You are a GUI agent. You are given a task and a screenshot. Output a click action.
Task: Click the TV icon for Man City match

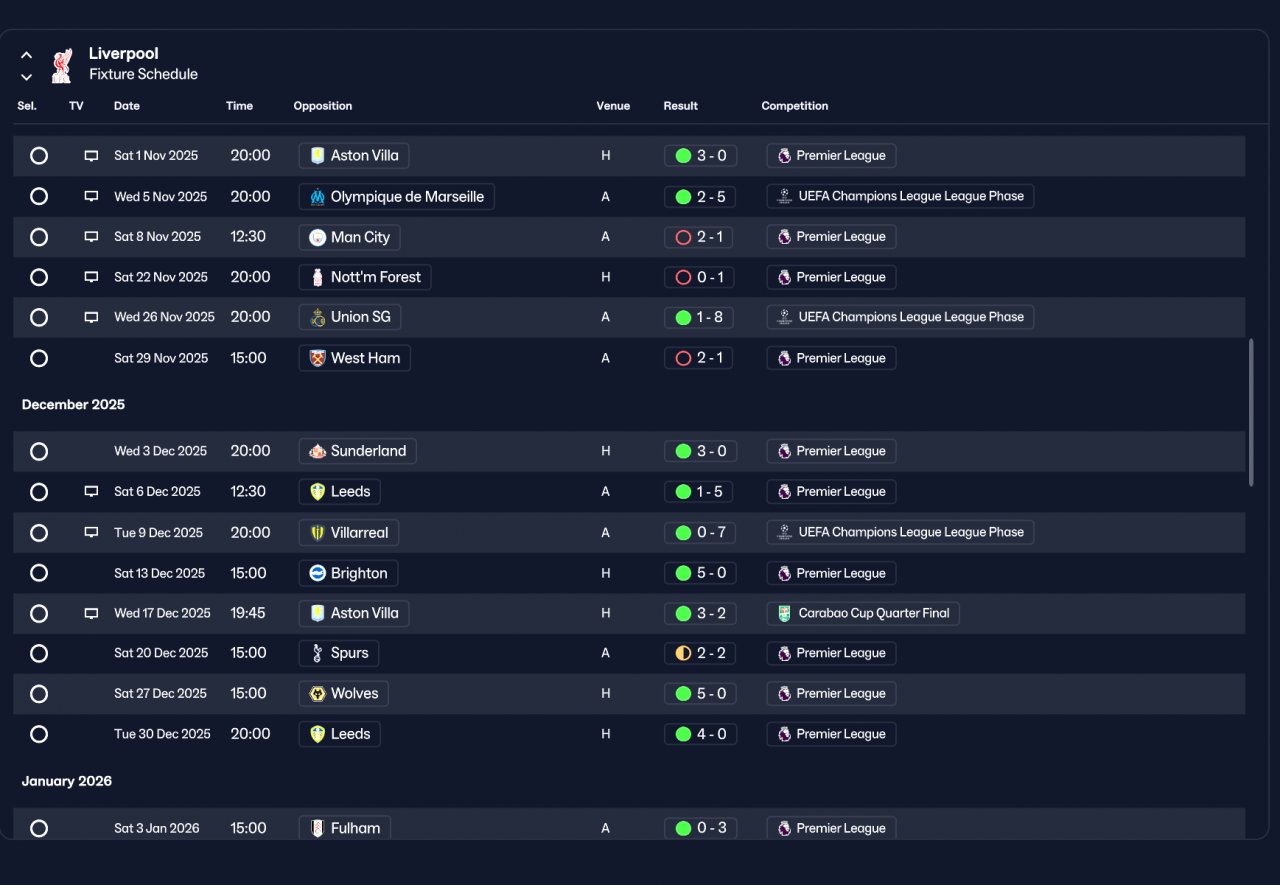point(91,237)
